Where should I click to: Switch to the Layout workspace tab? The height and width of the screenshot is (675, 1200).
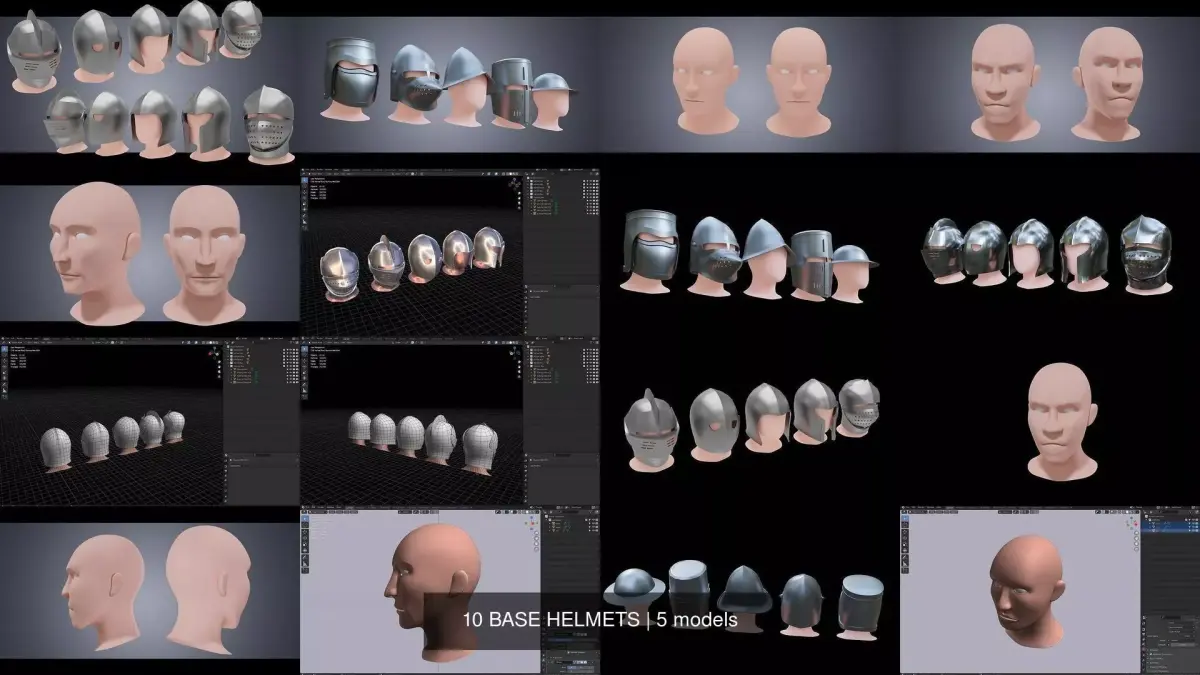pyautogui.click(x=950, y=507)
